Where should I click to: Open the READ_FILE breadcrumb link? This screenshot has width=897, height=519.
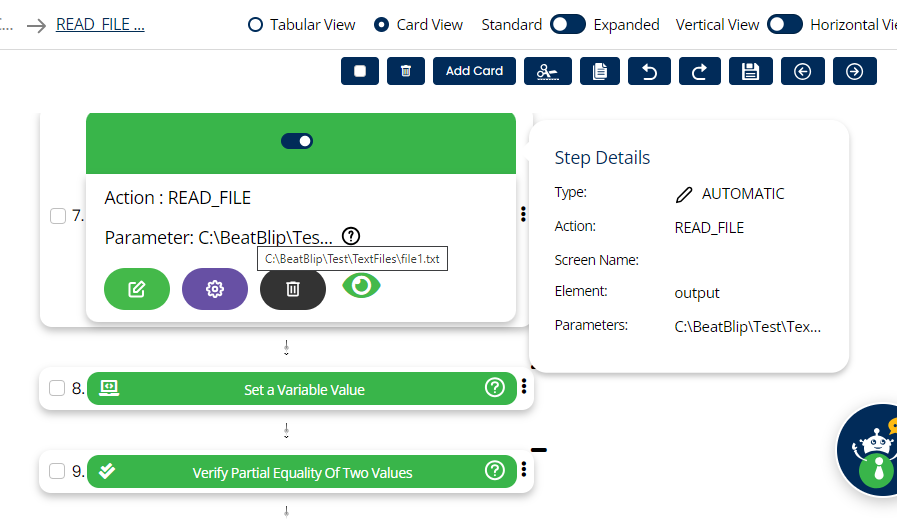coord(100,25)
